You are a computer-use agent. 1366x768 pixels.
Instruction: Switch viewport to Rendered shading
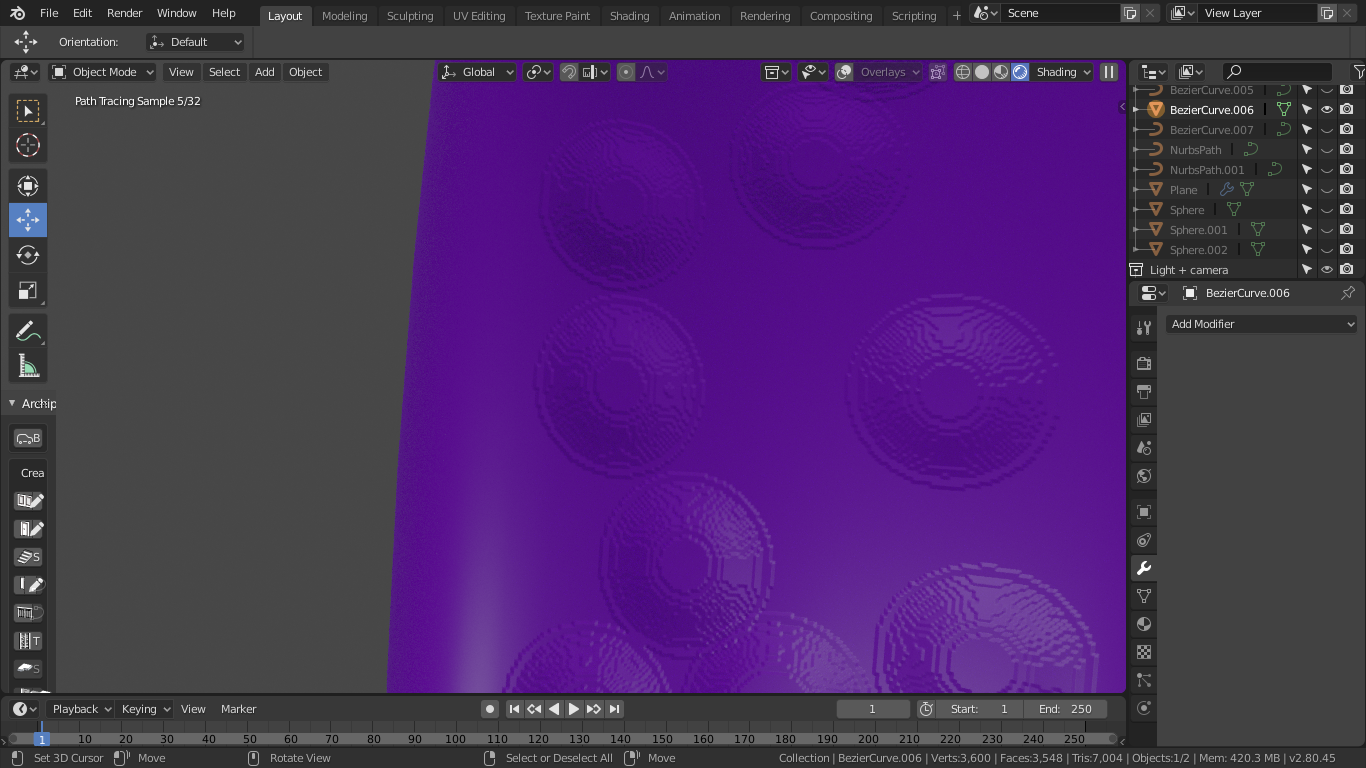pos(1020,72)
